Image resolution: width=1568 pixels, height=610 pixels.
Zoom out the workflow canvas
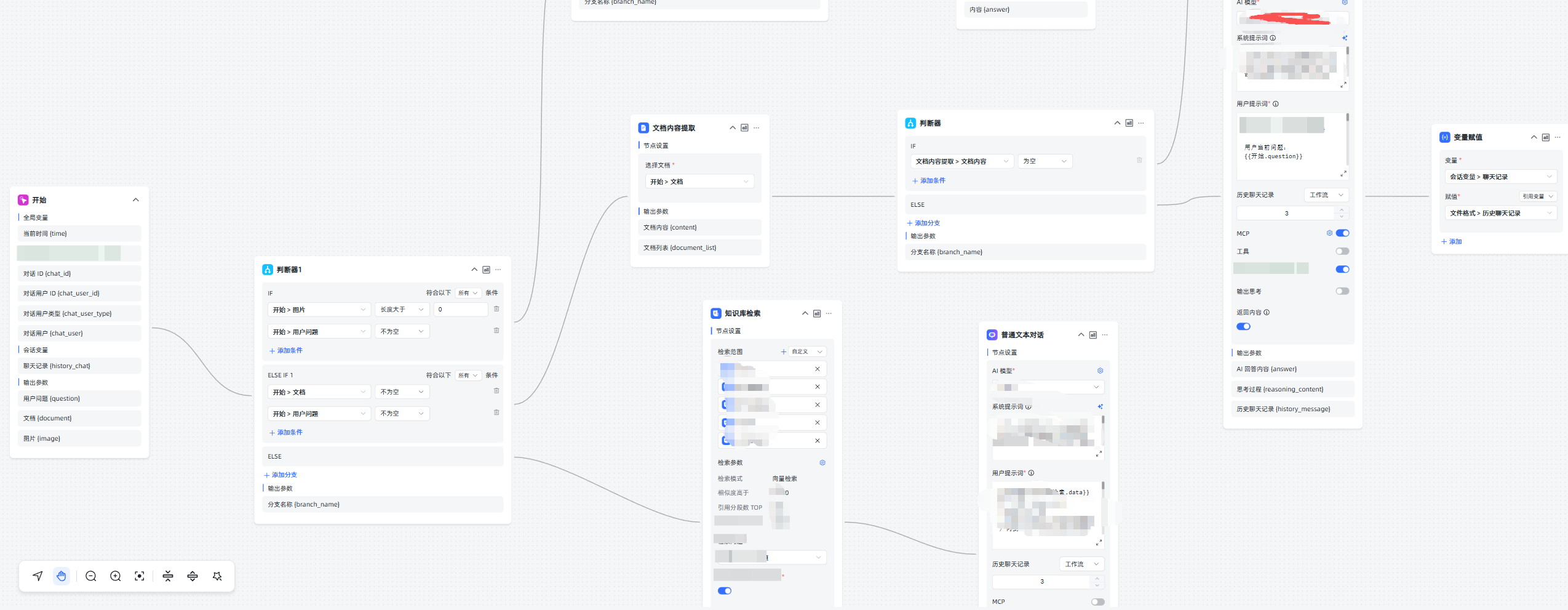point(91,576)
